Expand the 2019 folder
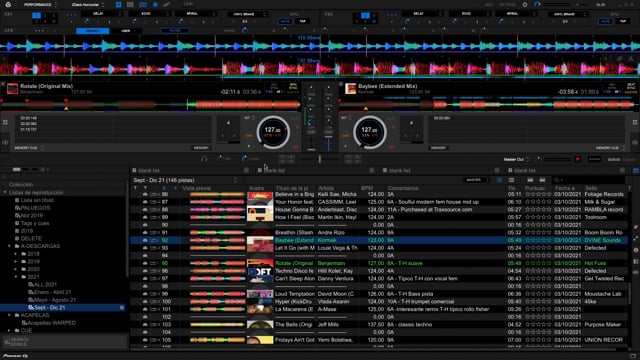The image size is (640, 360). [x=16, y=262]
